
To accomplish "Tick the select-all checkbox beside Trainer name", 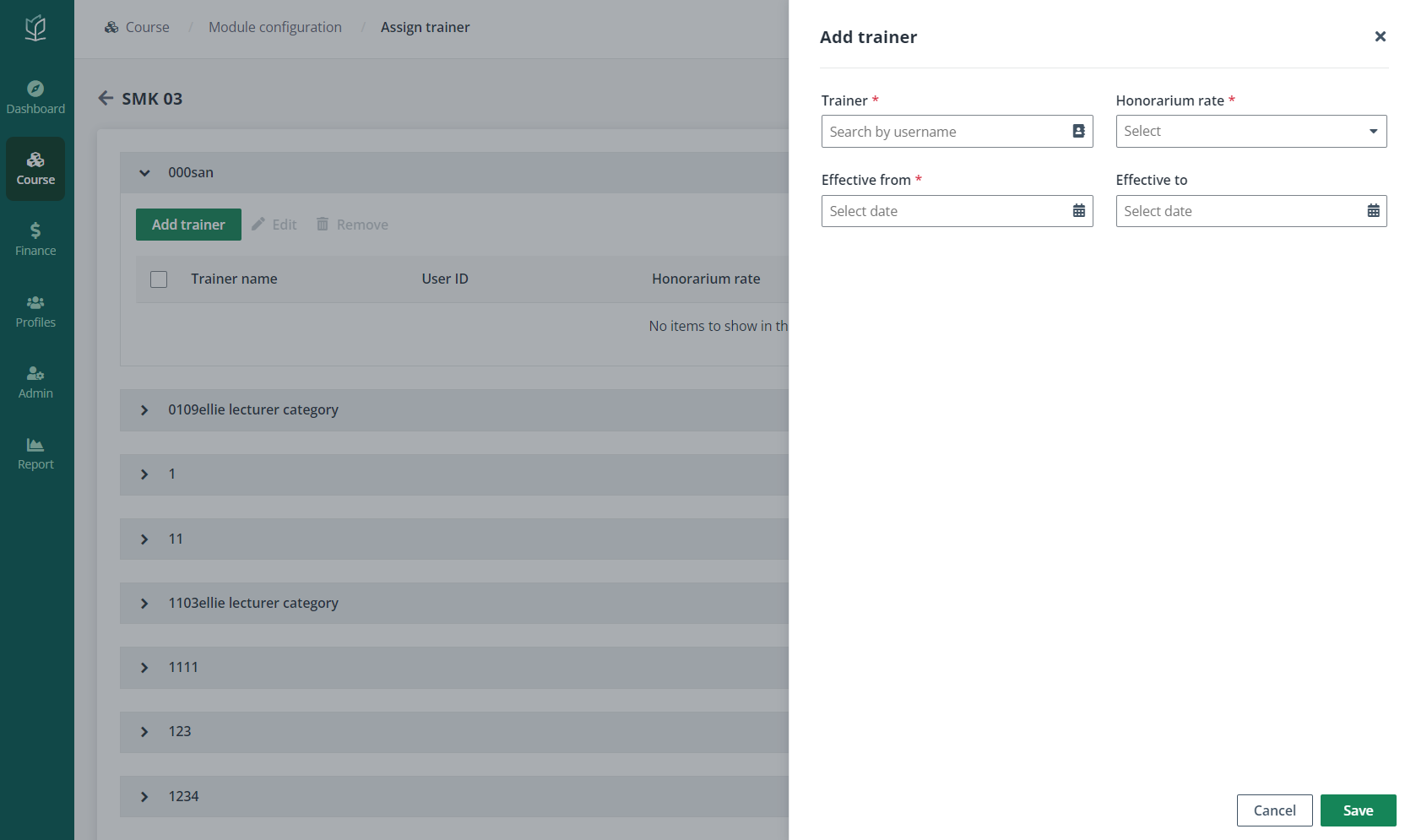I will [159, 279].
